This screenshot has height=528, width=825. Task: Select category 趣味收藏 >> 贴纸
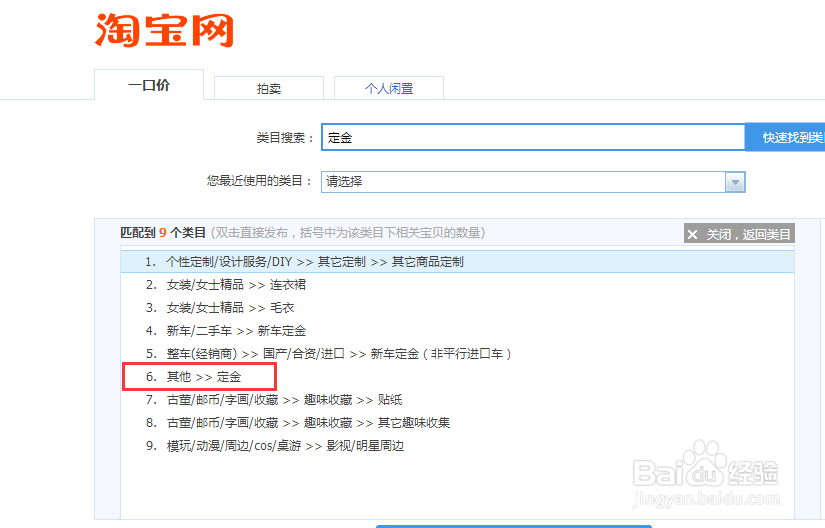[457, 400]
